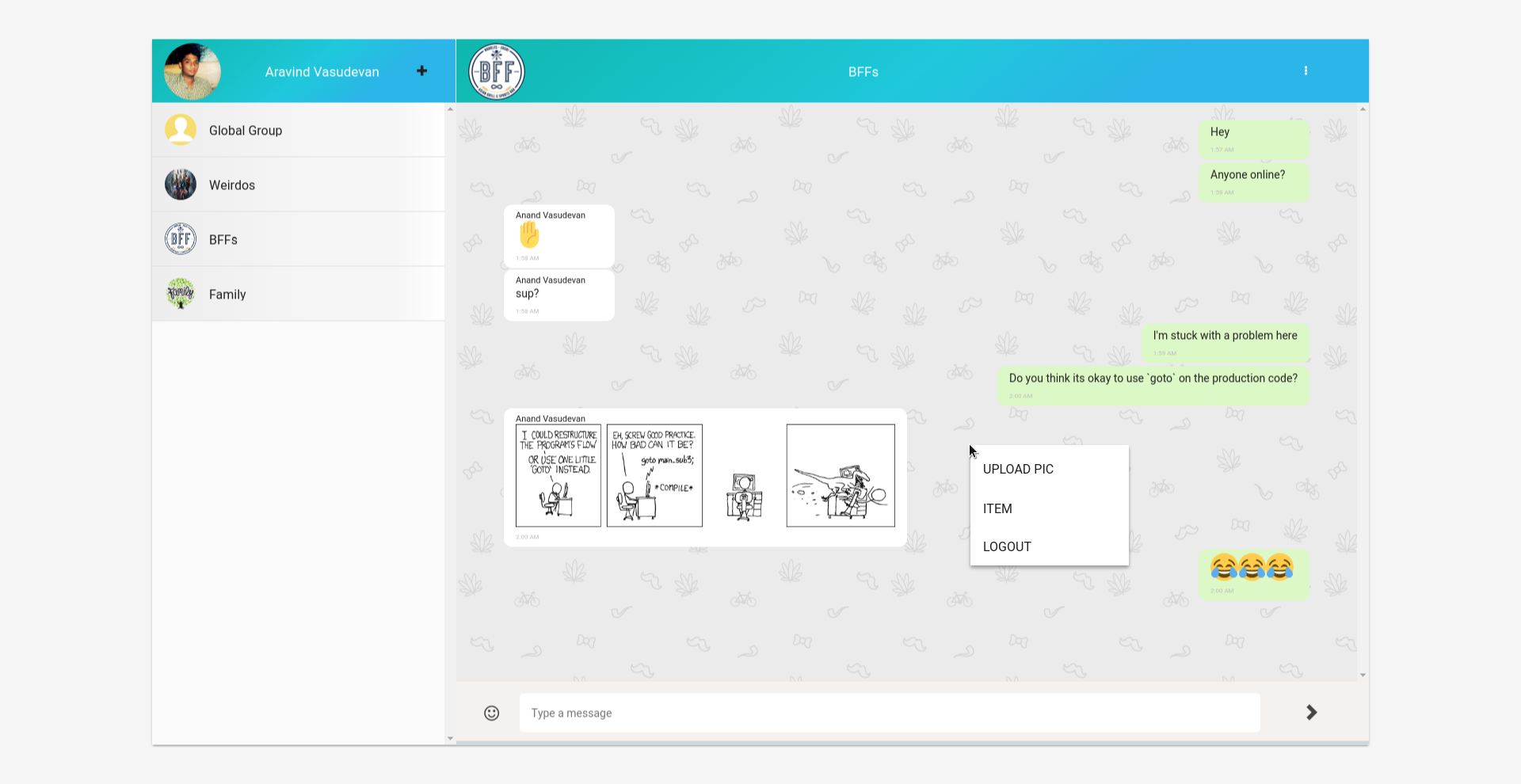Image resolution: width=1521 pixels, height=784 pixels.
Task: Open the xkcd comic image
Action: click(705, 475)
